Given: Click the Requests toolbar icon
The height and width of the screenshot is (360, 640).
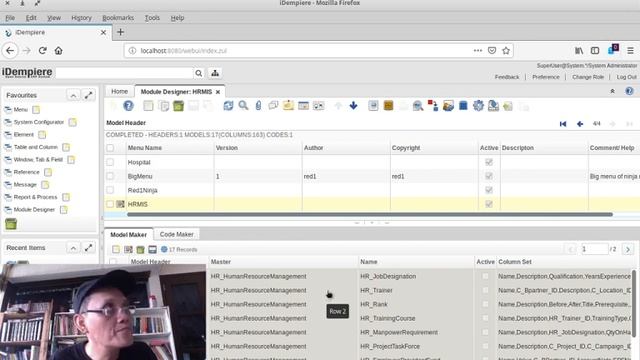Looking at the screenshot, I should [x=448, y=106].
